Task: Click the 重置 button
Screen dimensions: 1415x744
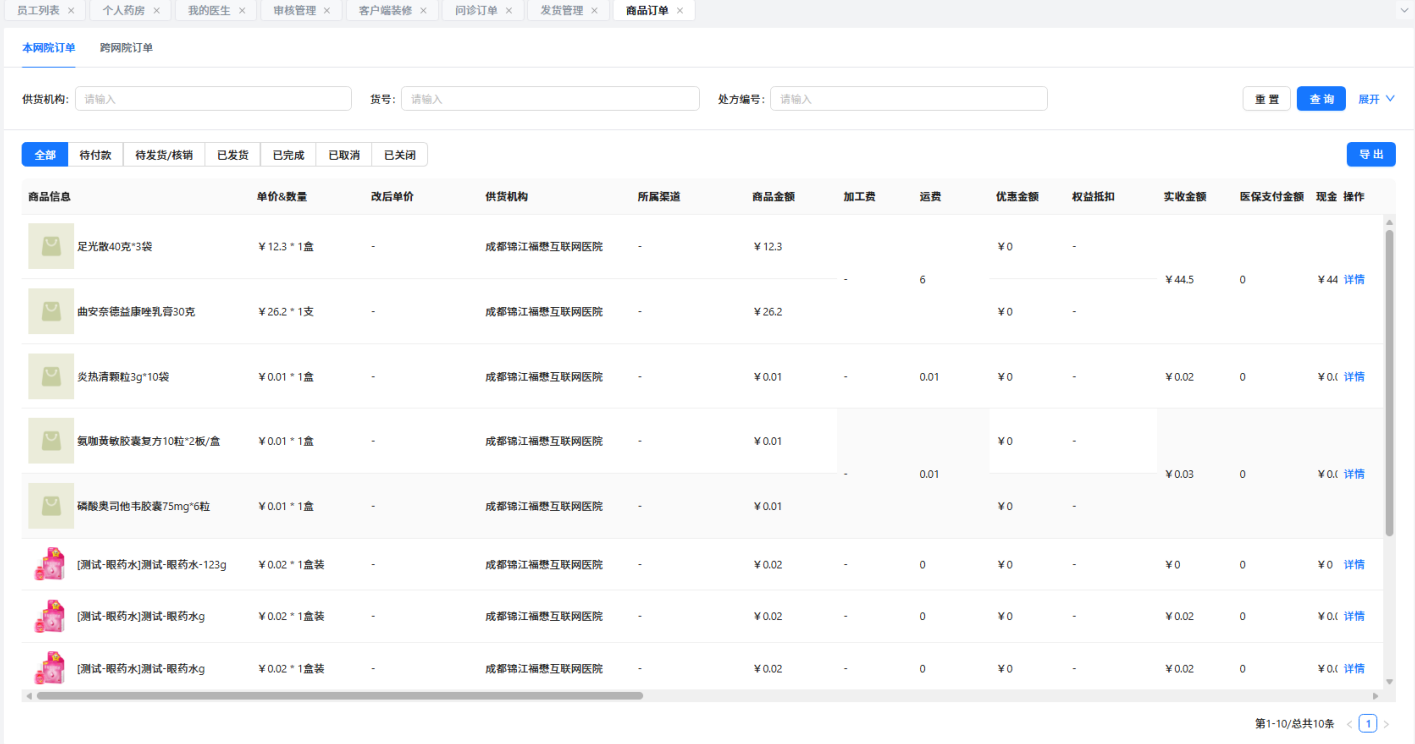Action: coord(1267,99)
